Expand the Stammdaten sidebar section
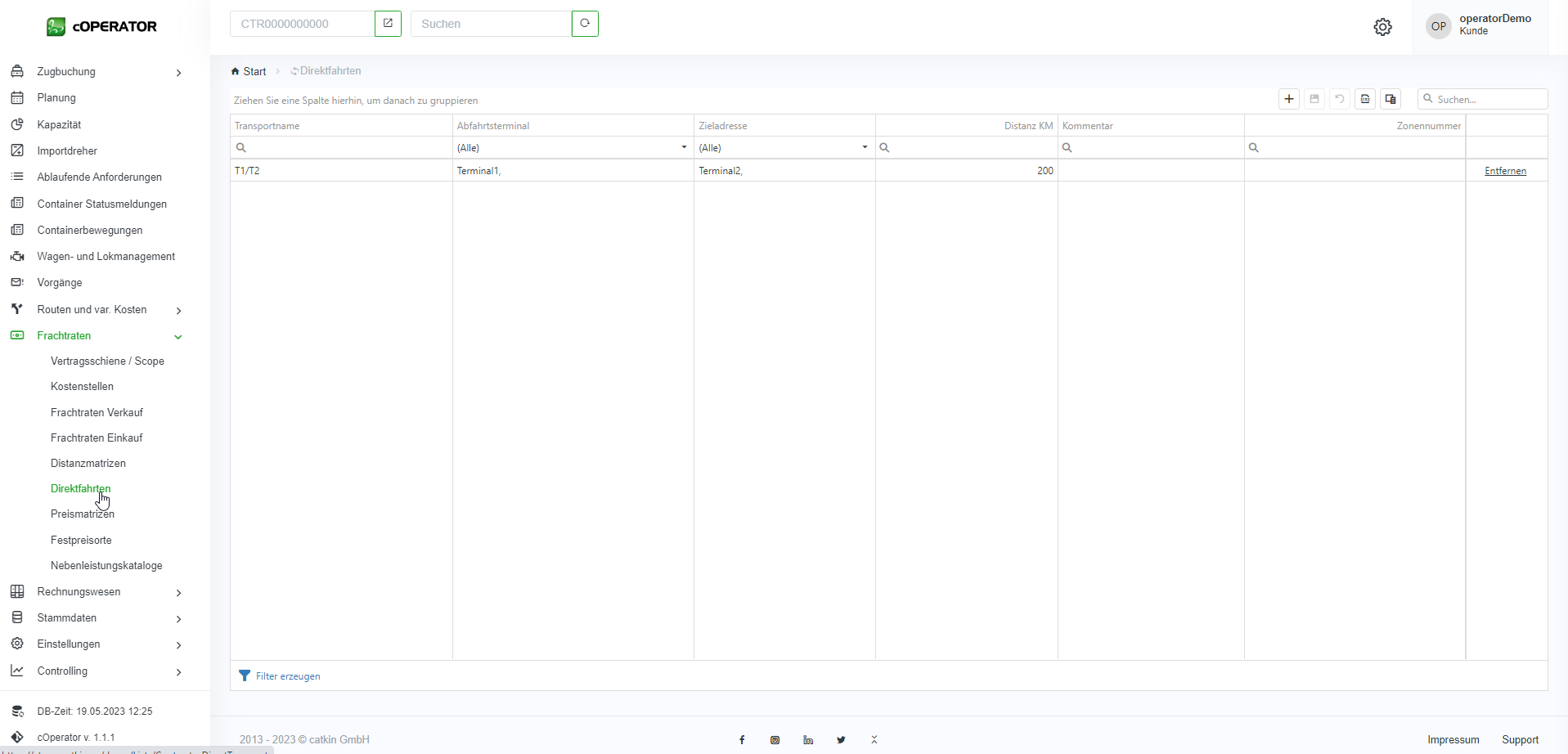The image size is (1568, 754). coord(178,618)
